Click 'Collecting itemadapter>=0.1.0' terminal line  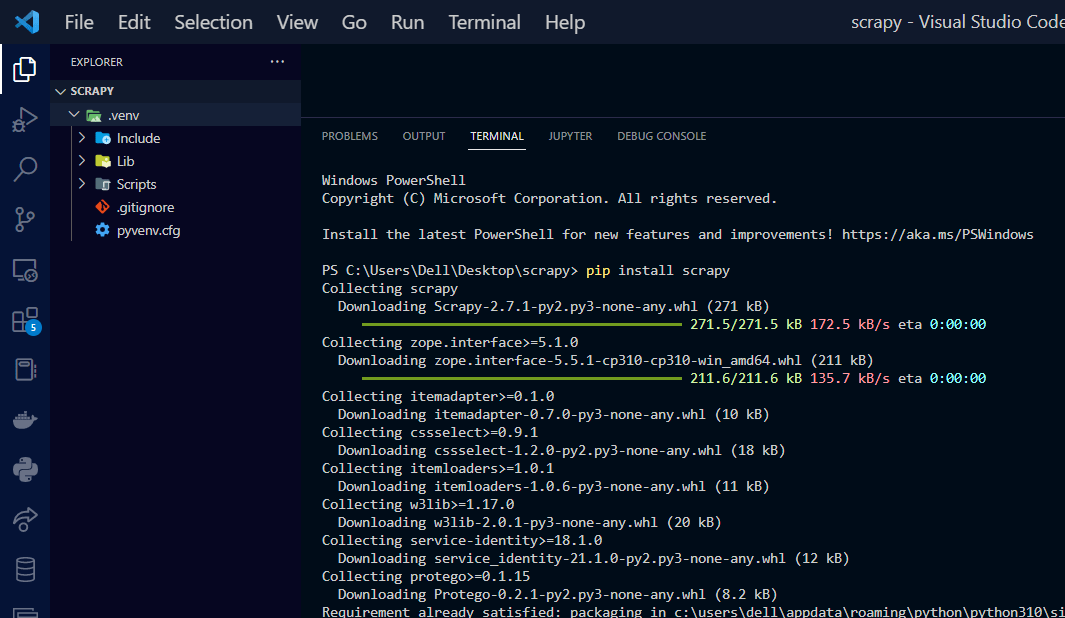coord(437,396)
